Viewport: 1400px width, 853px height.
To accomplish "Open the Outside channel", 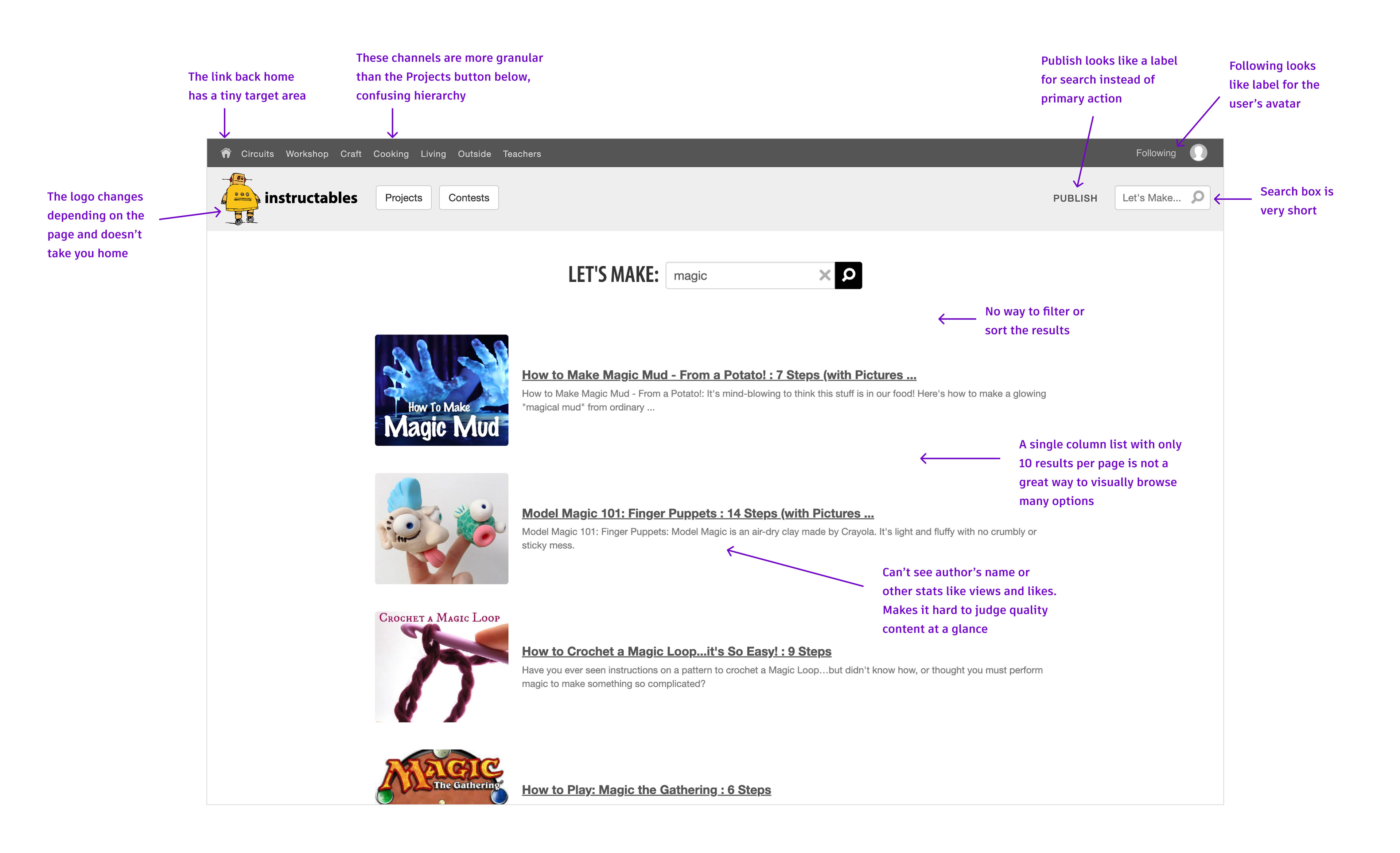I will [474, 154].
